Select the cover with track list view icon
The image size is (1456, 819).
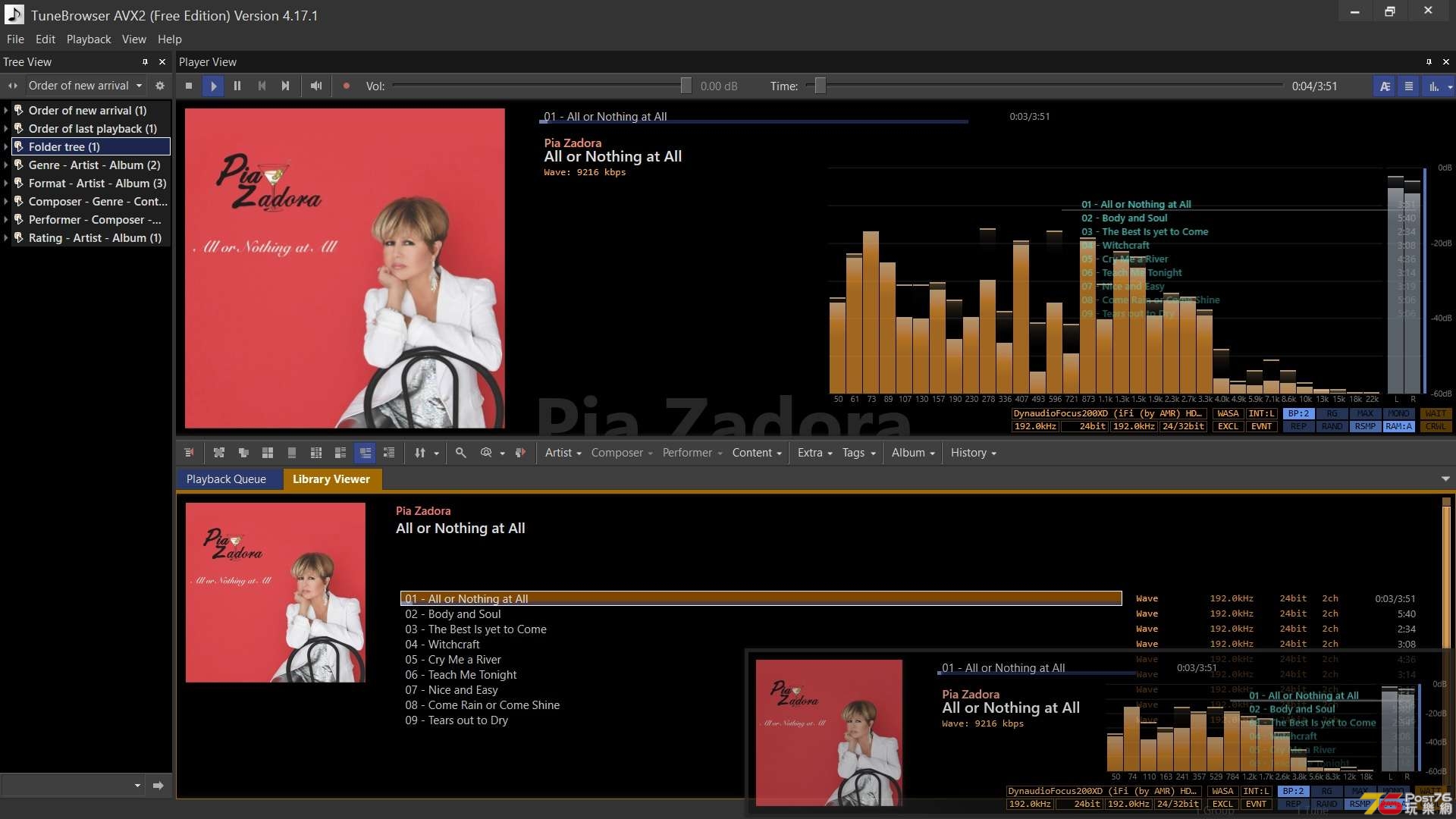340,453
